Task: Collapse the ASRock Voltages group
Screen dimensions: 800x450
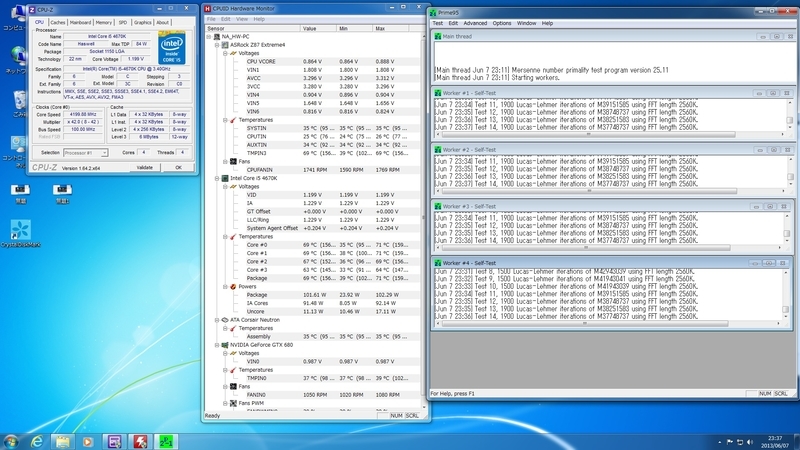Action: tap(225, 53)
